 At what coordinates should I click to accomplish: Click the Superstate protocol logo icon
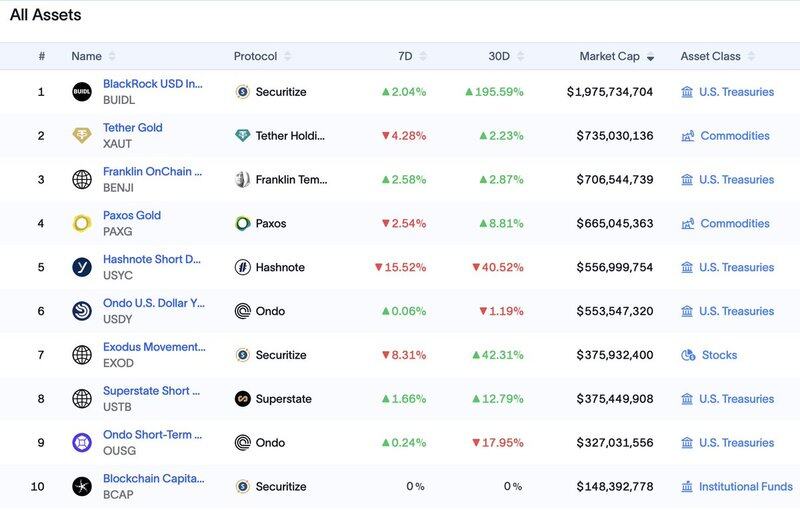pos(242,399)
